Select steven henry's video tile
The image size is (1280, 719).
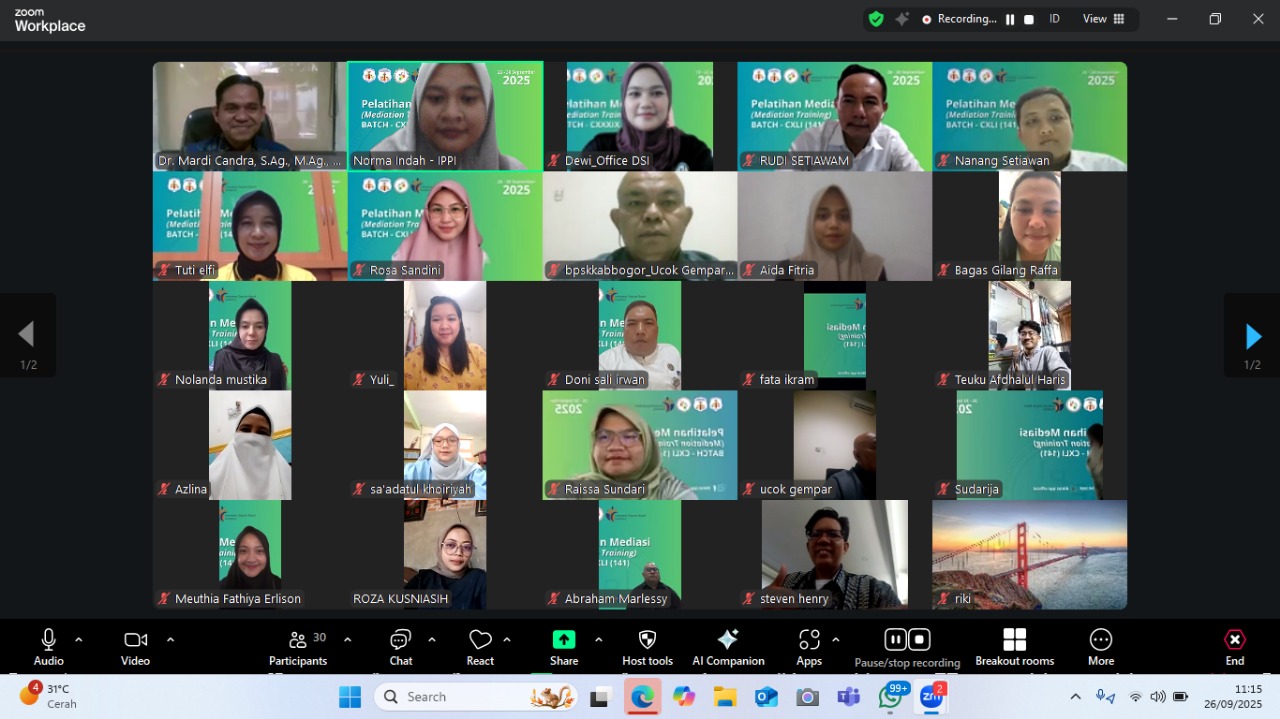(x=834, y=554)
